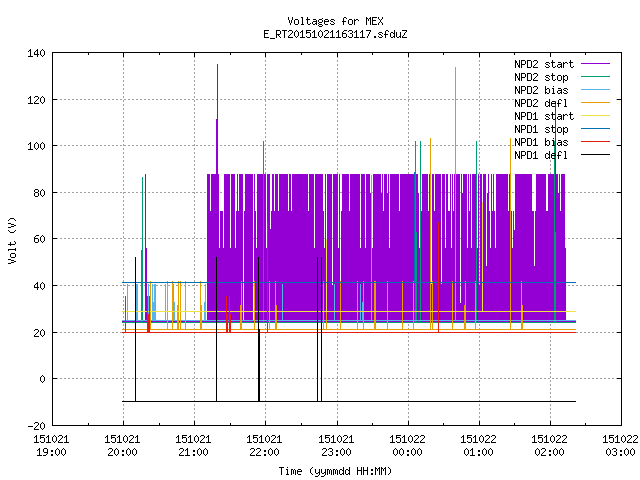Click the light blue NPD2 bias legend line
The width and height of the screenshot is (640, 480).
(596, 90)
